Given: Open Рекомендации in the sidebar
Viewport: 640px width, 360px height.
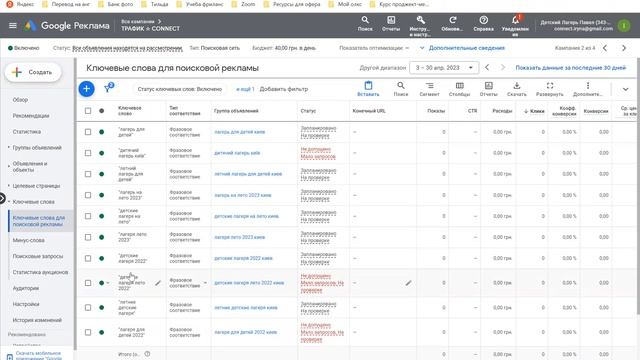Looking at the screenshot, I should 31,116.
